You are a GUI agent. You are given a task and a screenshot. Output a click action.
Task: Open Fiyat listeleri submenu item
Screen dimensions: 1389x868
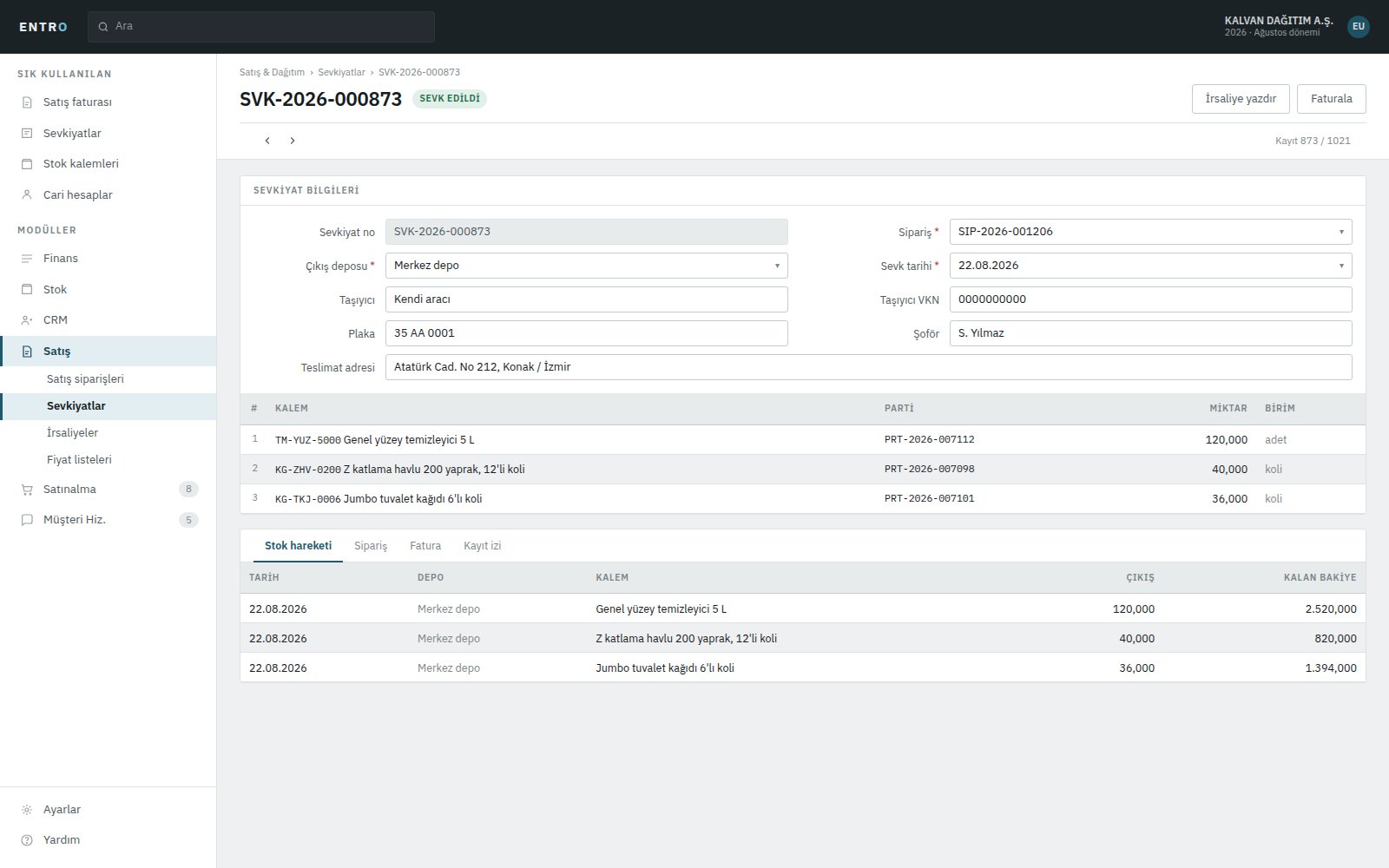point(109,460)
